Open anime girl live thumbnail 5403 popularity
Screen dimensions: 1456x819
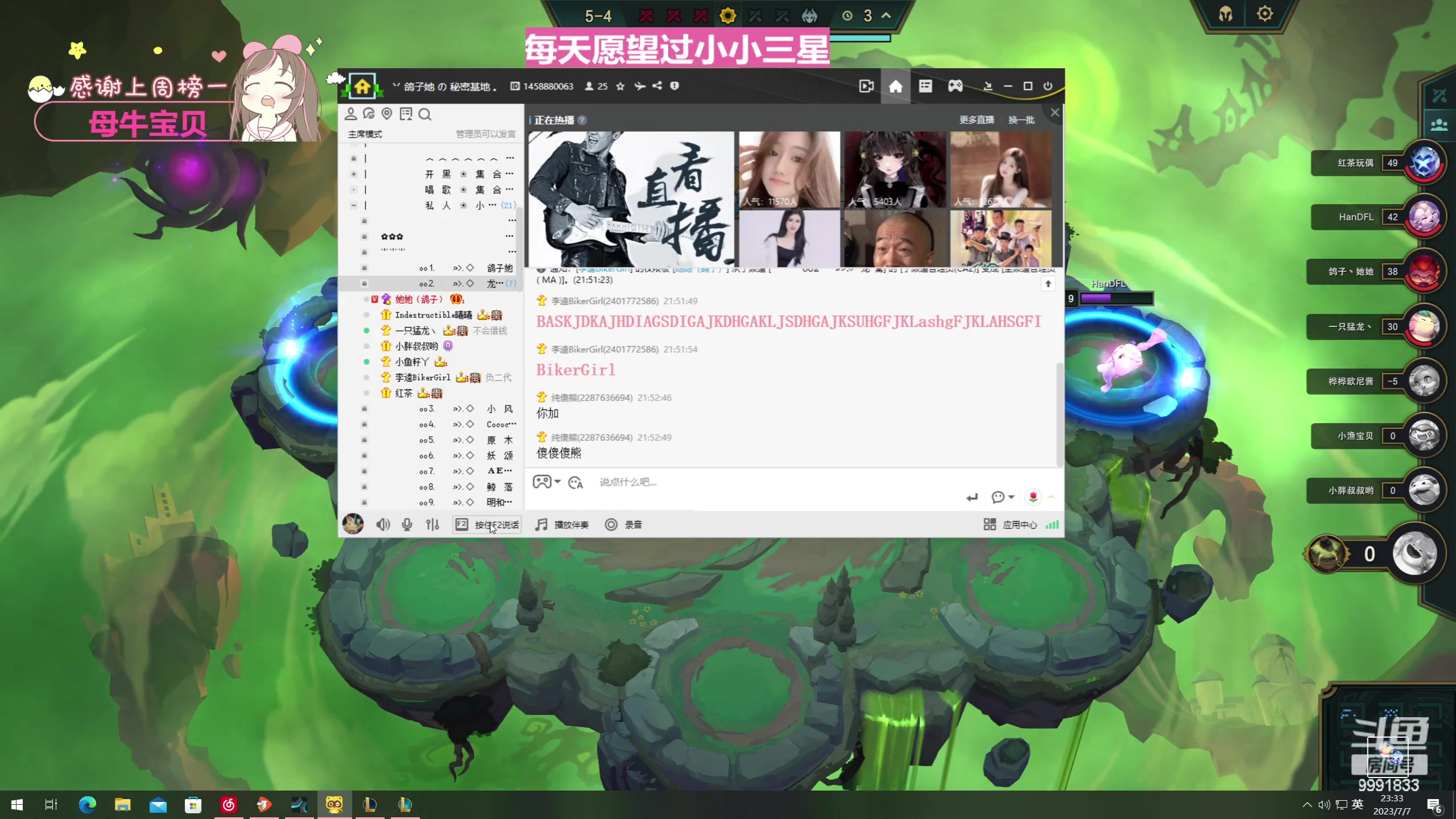click(x=895, y=169)
